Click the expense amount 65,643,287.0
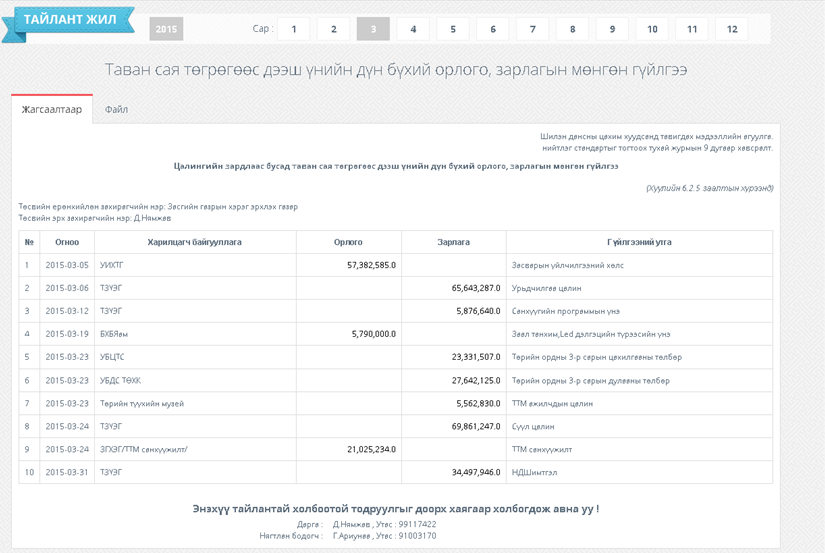 tap(476, 288)
